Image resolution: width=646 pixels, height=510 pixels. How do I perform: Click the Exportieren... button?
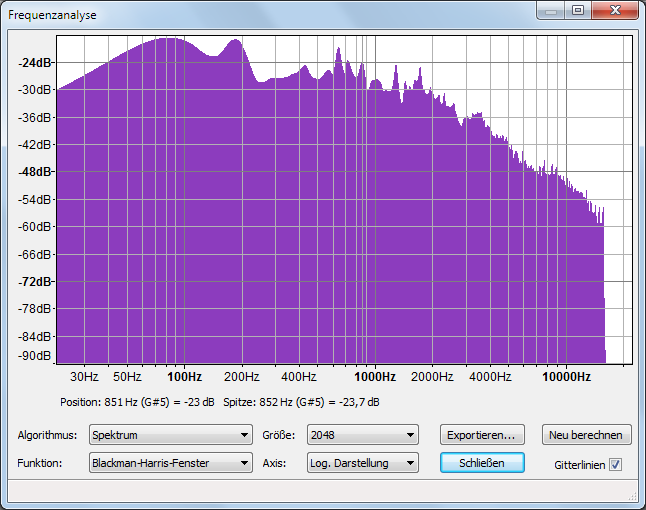(x=482, y=435)
